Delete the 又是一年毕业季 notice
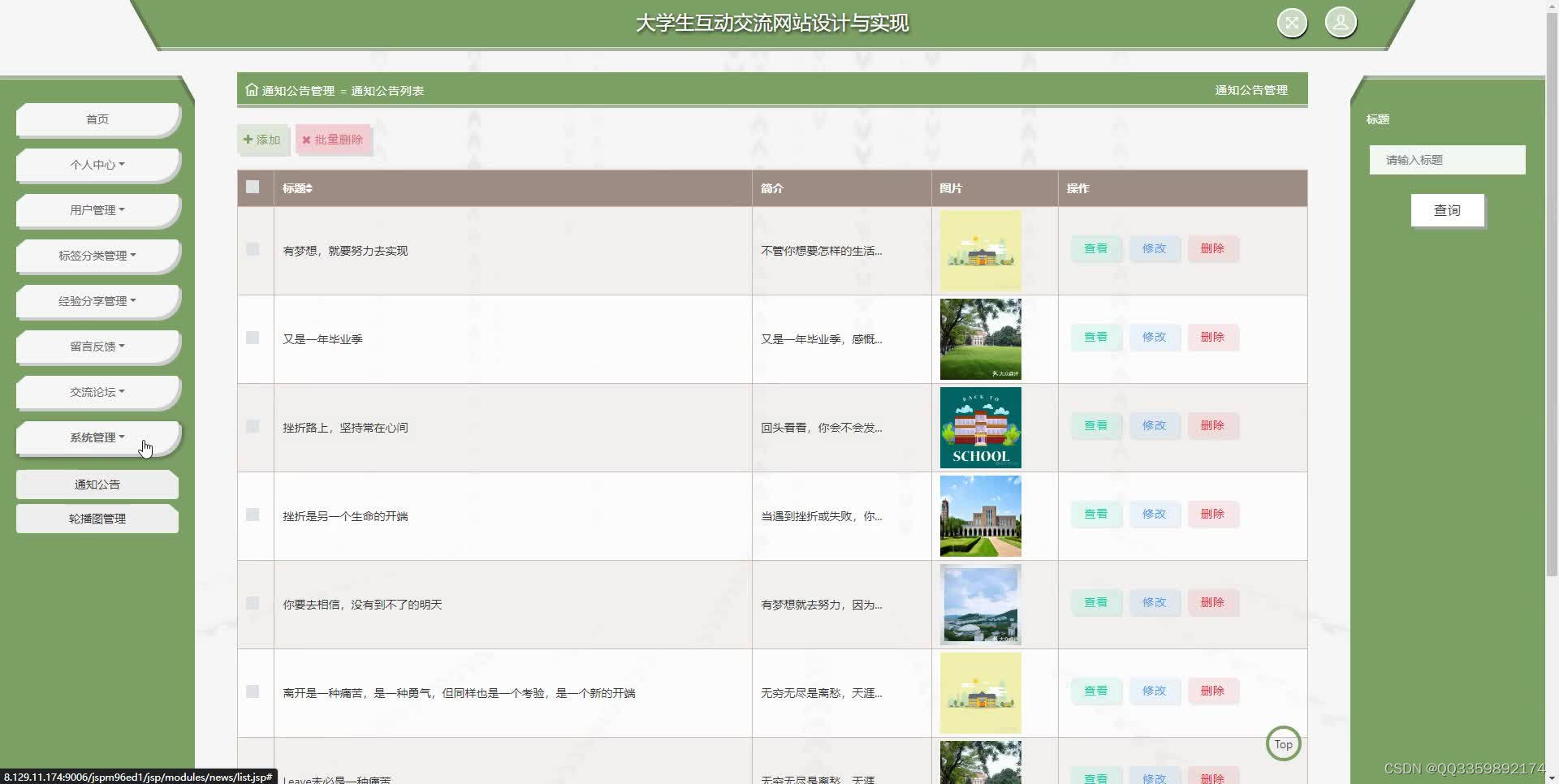1559x784 pixels. [1212, 337]
